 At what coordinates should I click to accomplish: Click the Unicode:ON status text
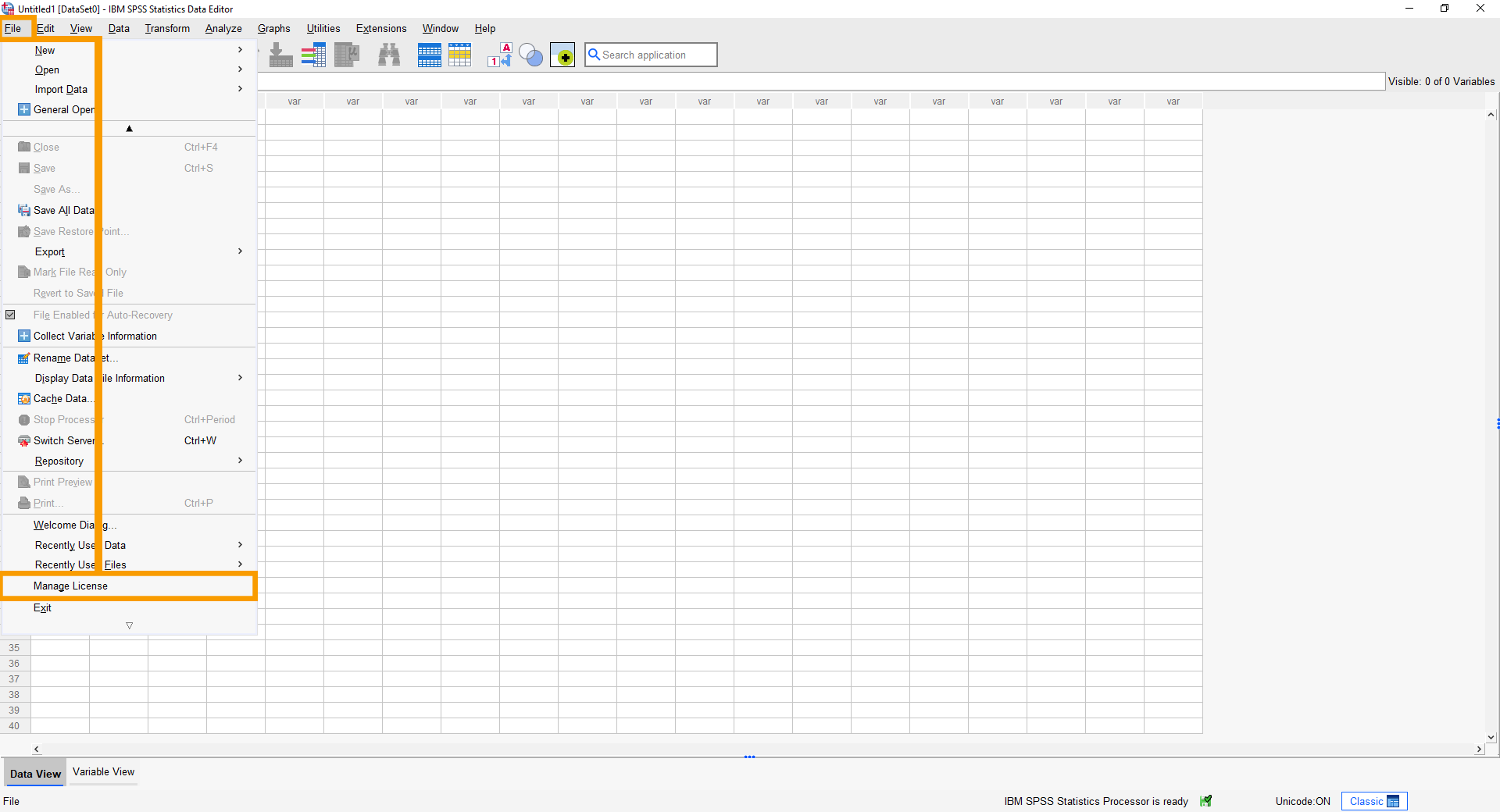1302,801
